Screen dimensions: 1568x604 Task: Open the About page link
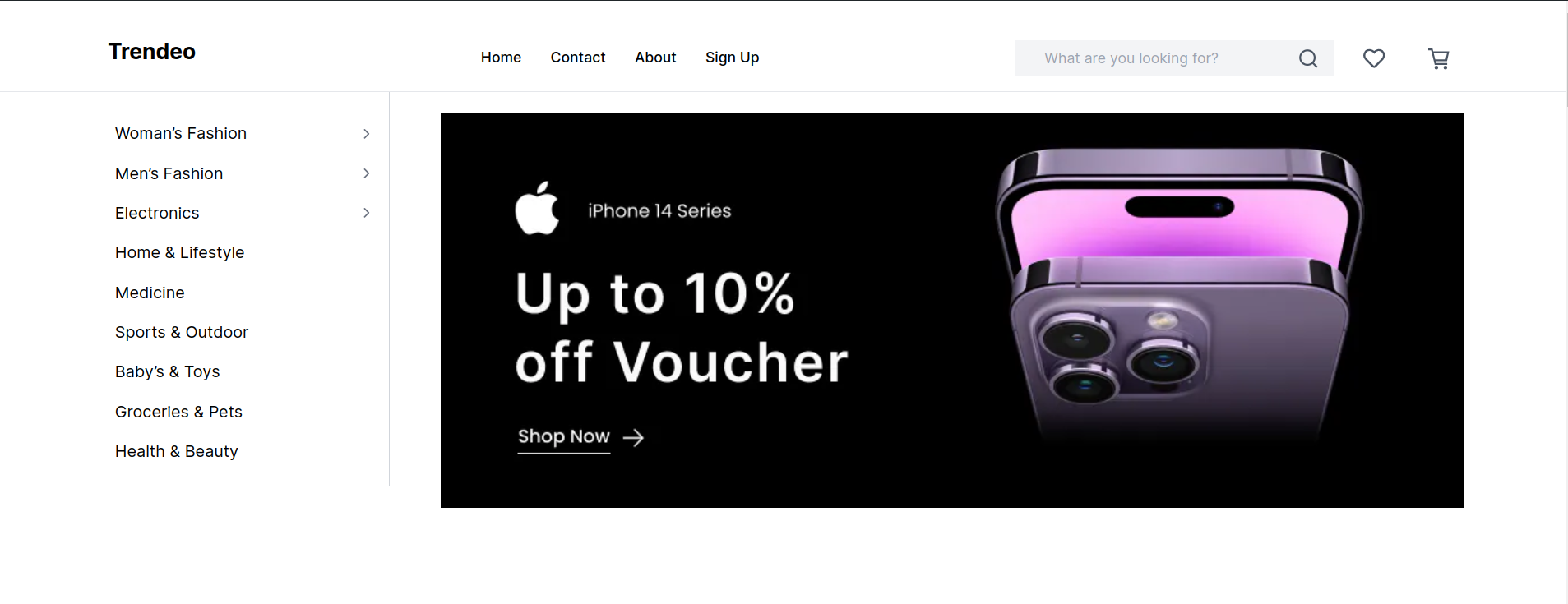[x=655, y=58]
